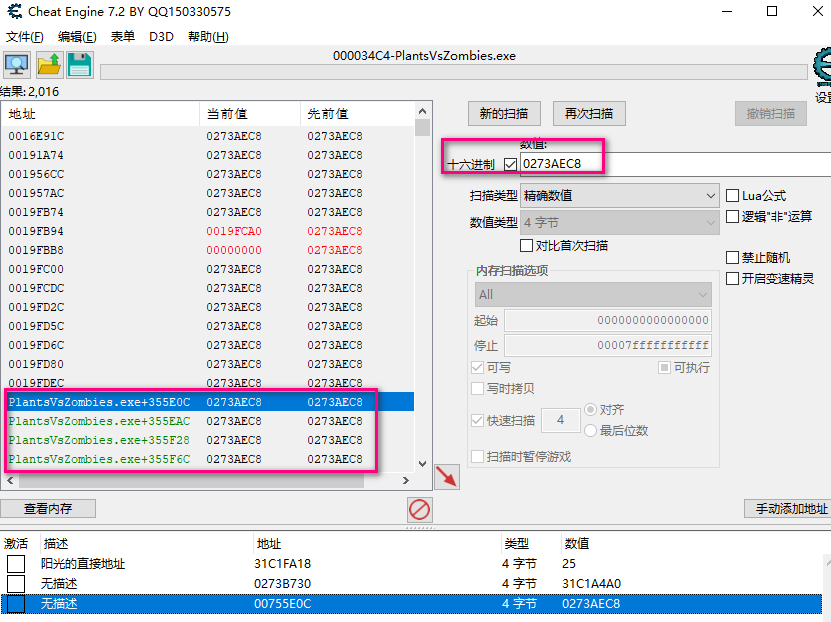Enable the Lua公式 checkbox

pyautogui.click(x=732, y=196)
